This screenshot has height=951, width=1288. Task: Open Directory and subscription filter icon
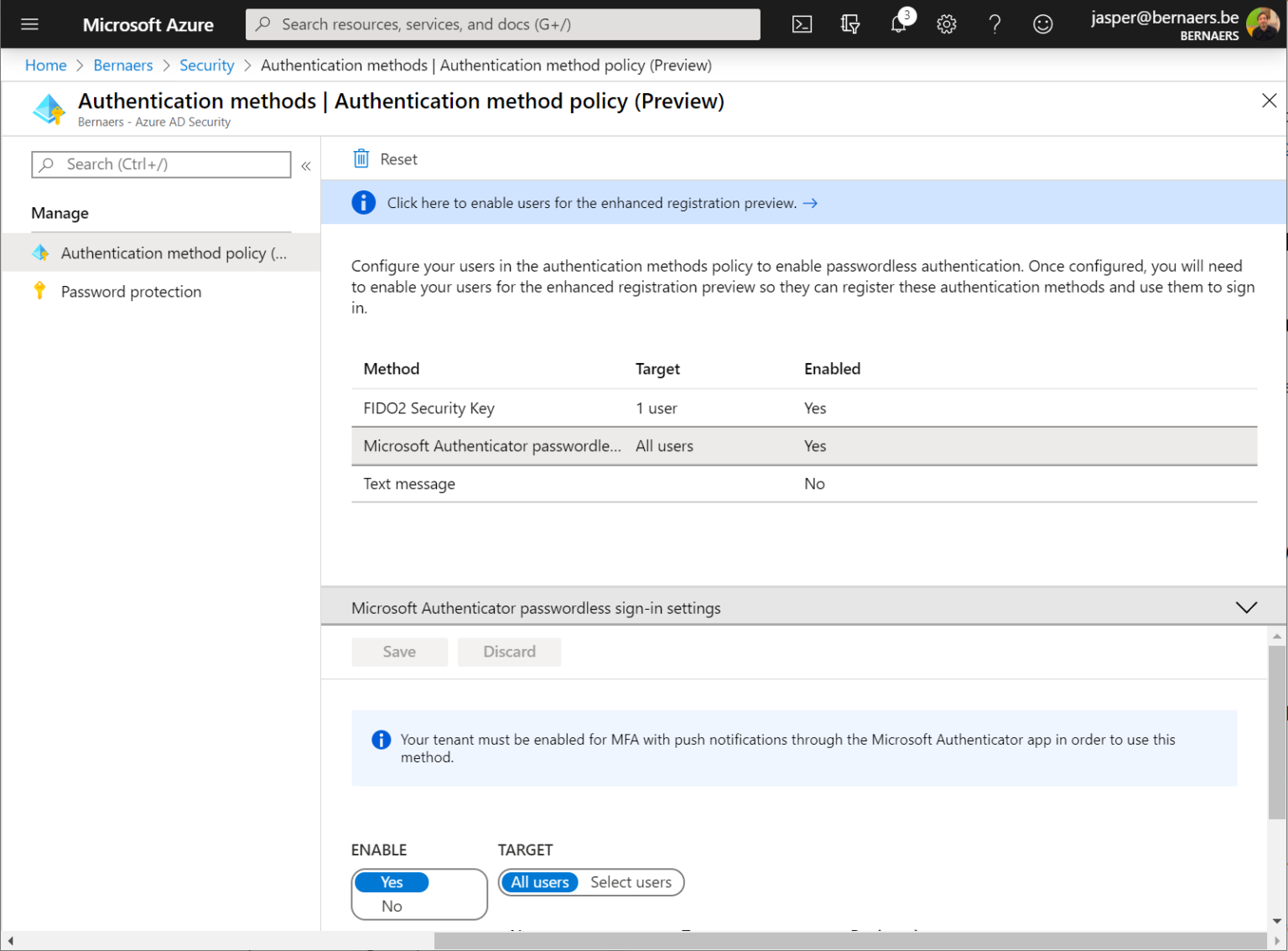[849, 24]
